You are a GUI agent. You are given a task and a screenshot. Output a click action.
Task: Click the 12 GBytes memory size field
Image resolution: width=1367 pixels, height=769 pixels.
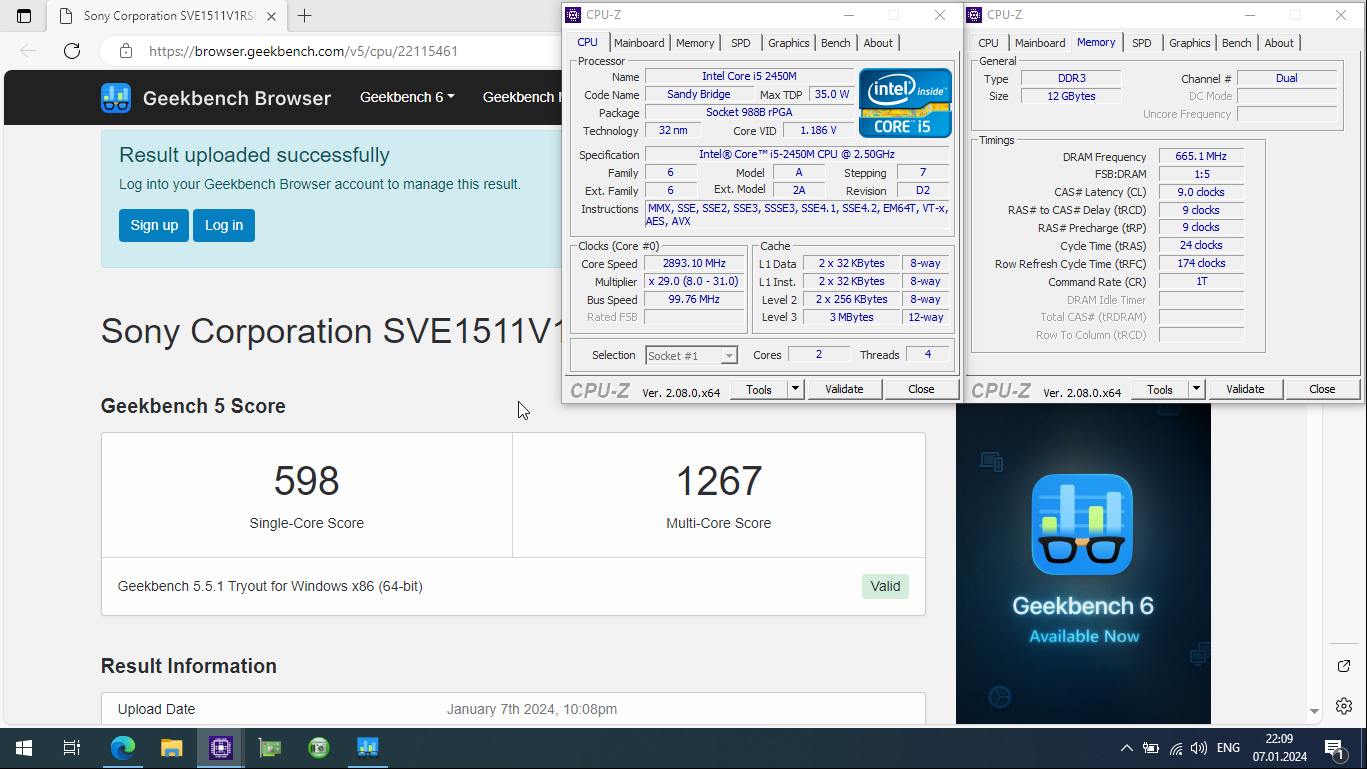1071,96
